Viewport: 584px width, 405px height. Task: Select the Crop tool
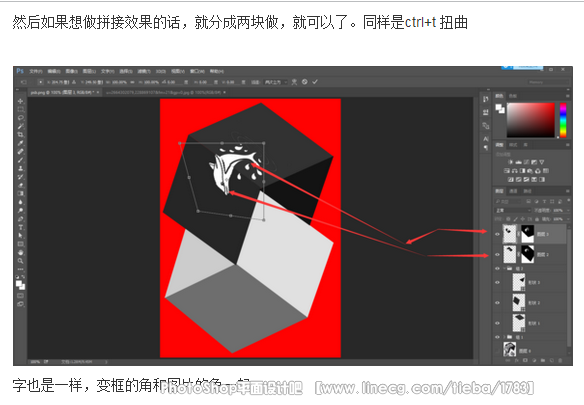coord(20,135)
